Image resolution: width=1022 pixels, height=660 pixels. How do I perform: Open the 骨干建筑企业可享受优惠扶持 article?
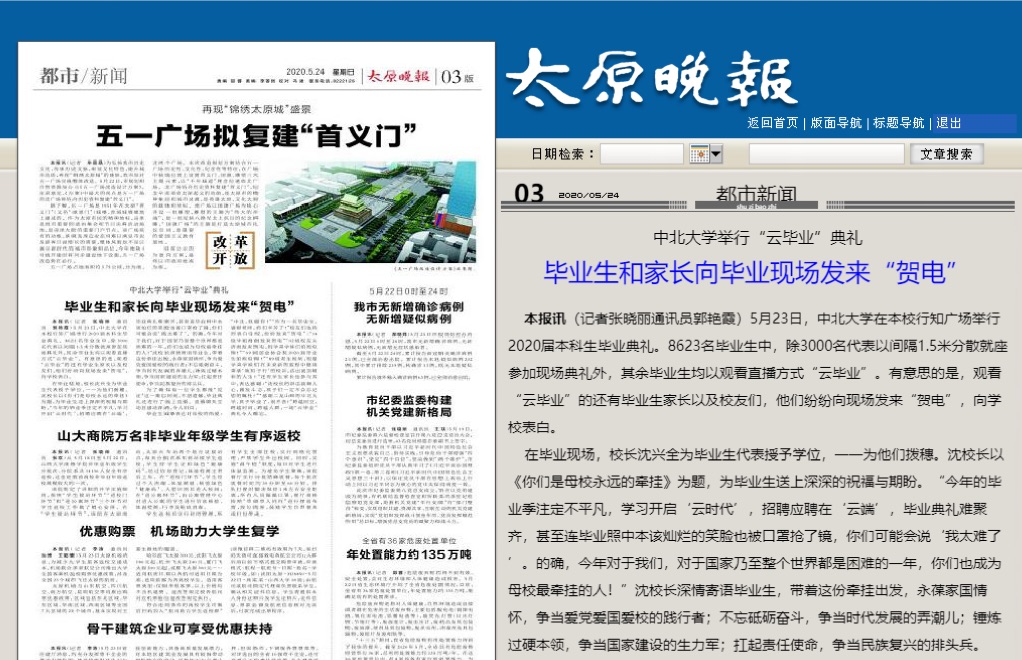179,628
